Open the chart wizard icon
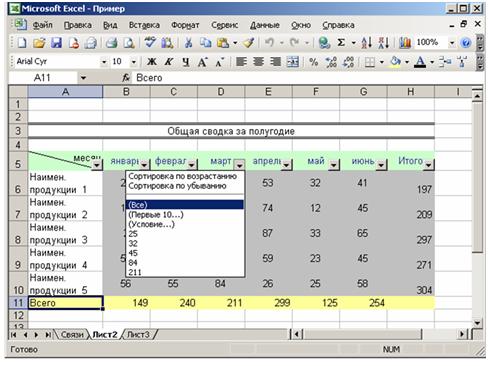The height and width of the screenshot is (366, 488). [405, 43]
